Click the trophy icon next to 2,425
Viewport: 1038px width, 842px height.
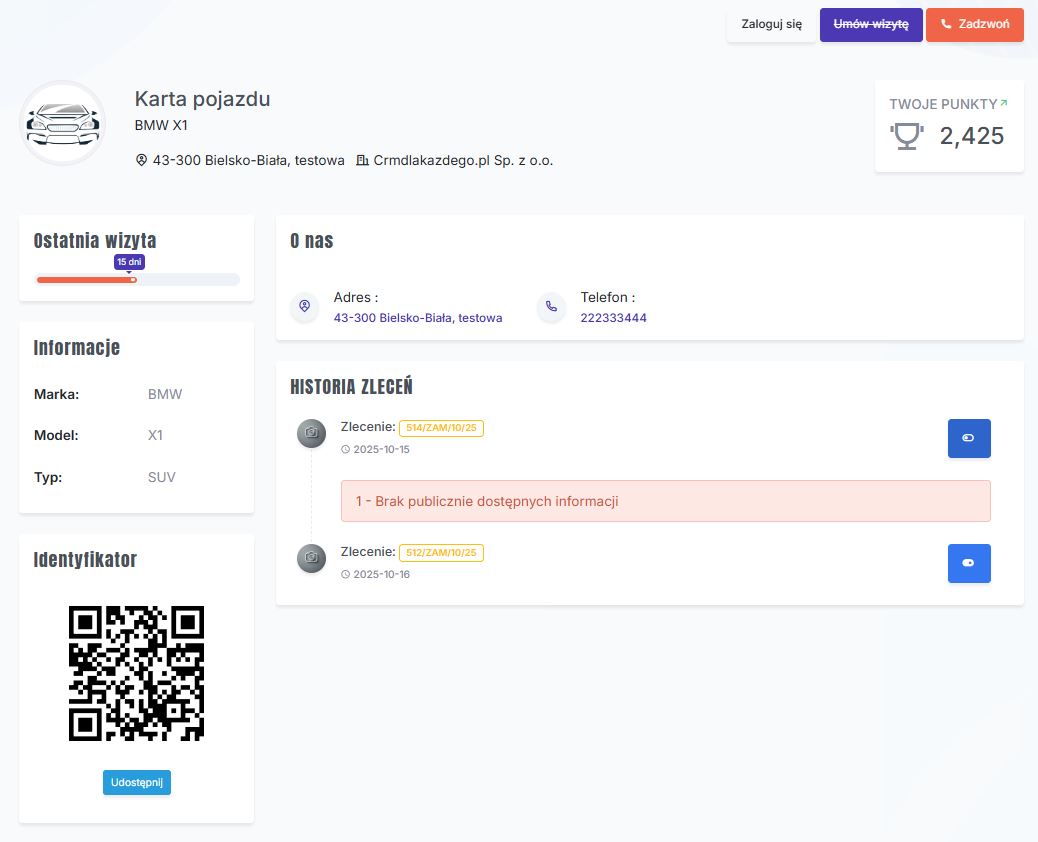tap(906, 136)
